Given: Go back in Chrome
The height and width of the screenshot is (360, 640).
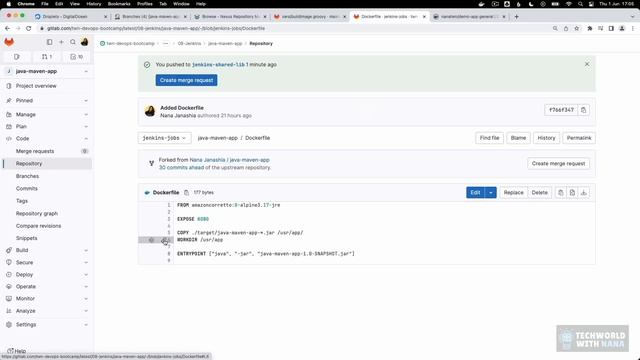Looking at the screenshot, I should click(x=7, y=29).
